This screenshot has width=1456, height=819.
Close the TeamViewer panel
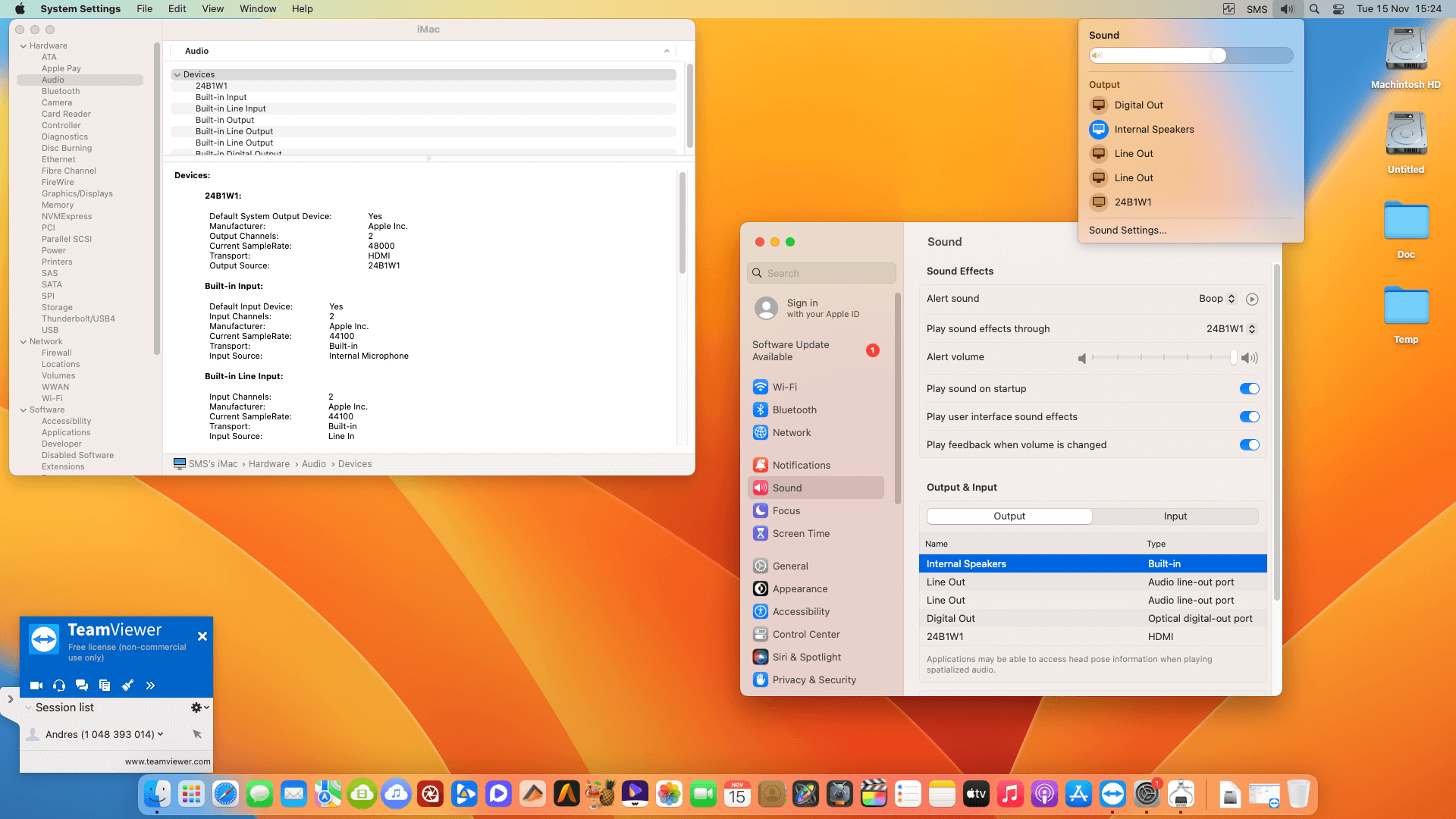coord(202,636)
